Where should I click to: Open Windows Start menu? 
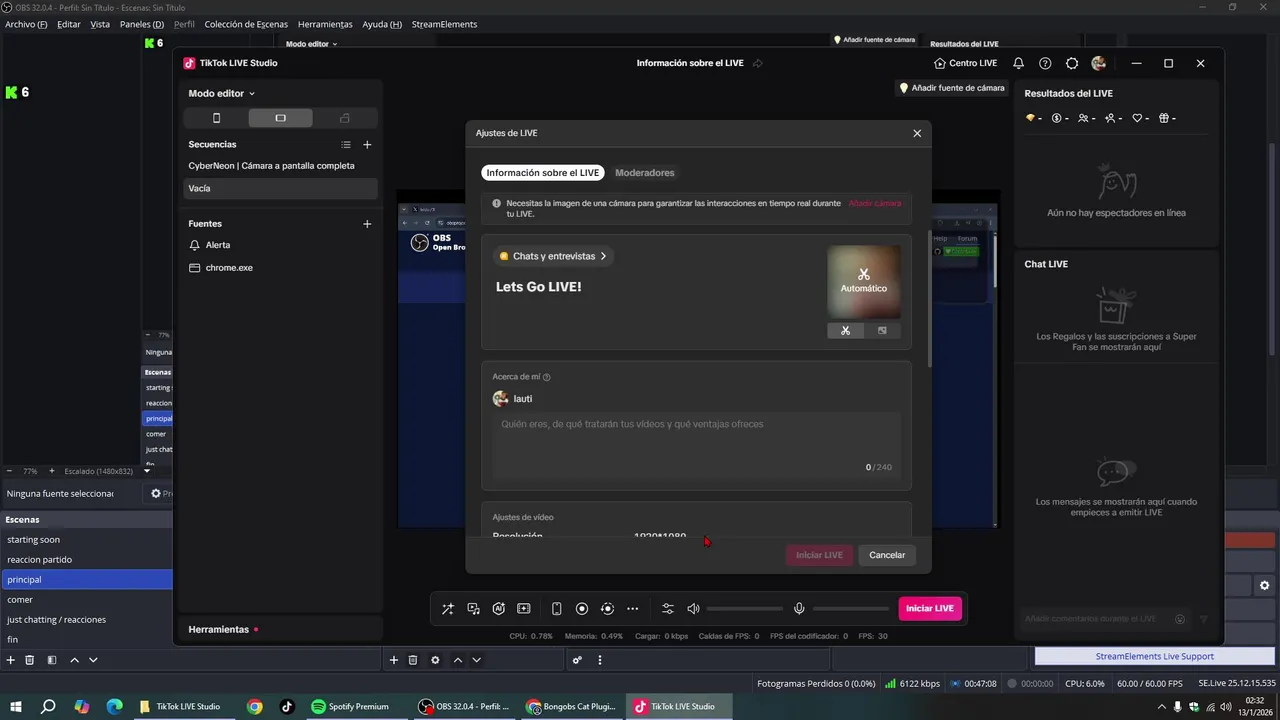tap(15, 707)
